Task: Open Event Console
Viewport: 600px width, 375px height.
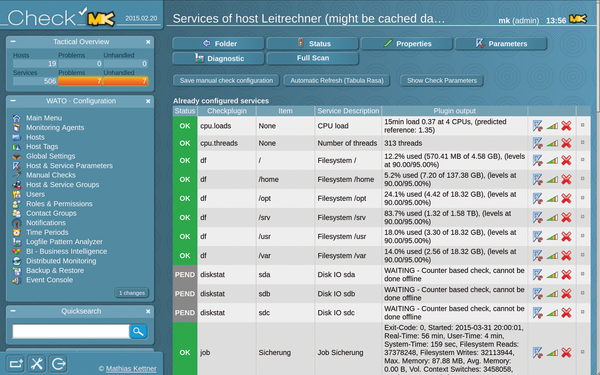Action: coord(49,280)
